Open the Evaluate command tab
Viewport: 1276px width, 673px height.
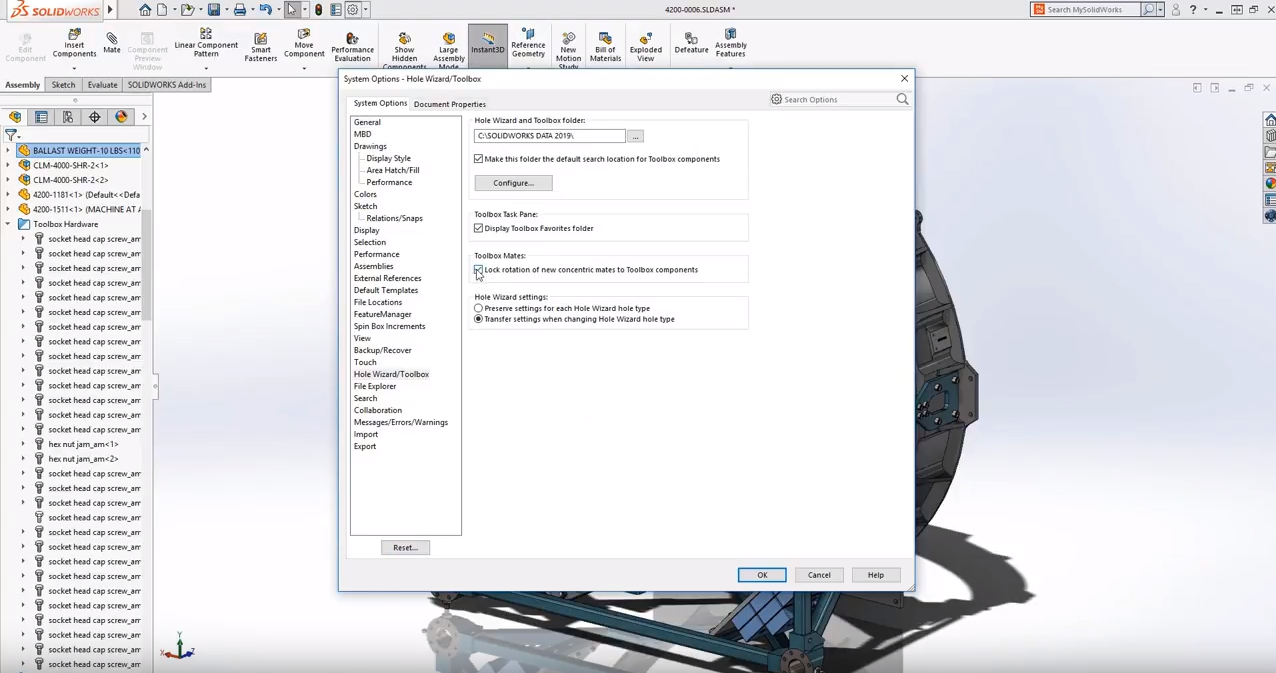(x=102, y=85)
